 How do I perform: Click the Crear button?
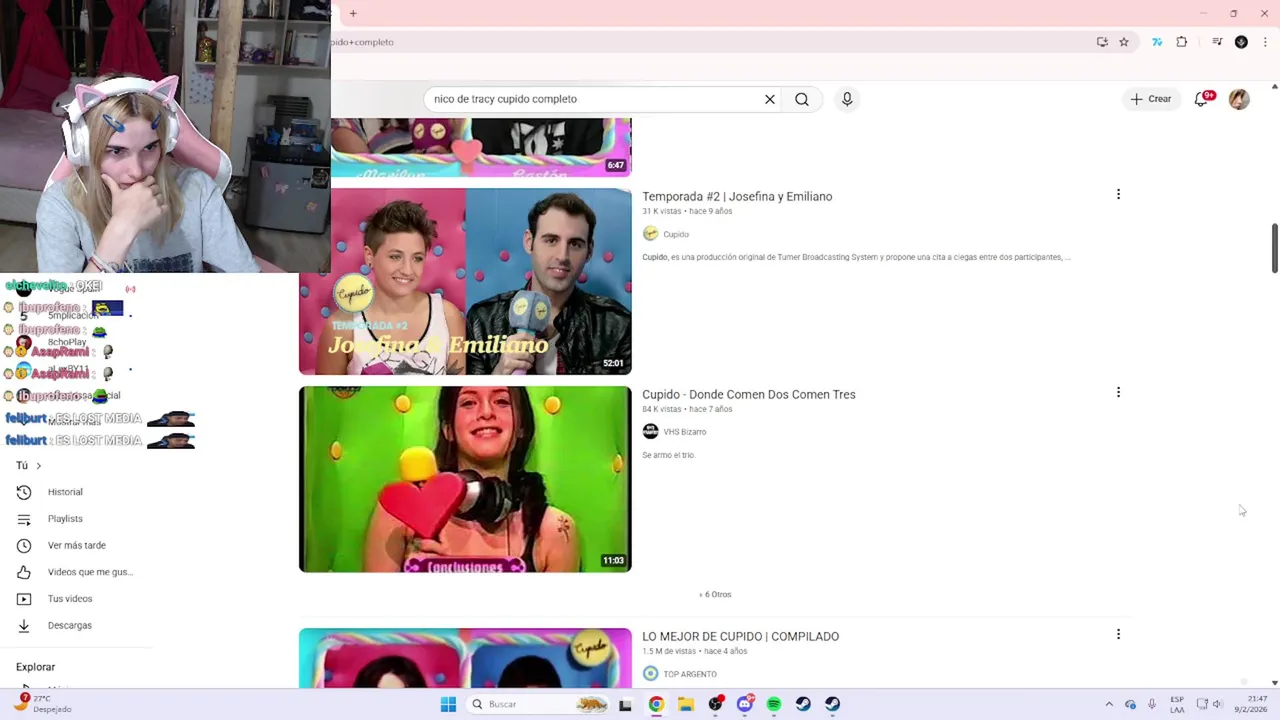(x=1151, y=99)
